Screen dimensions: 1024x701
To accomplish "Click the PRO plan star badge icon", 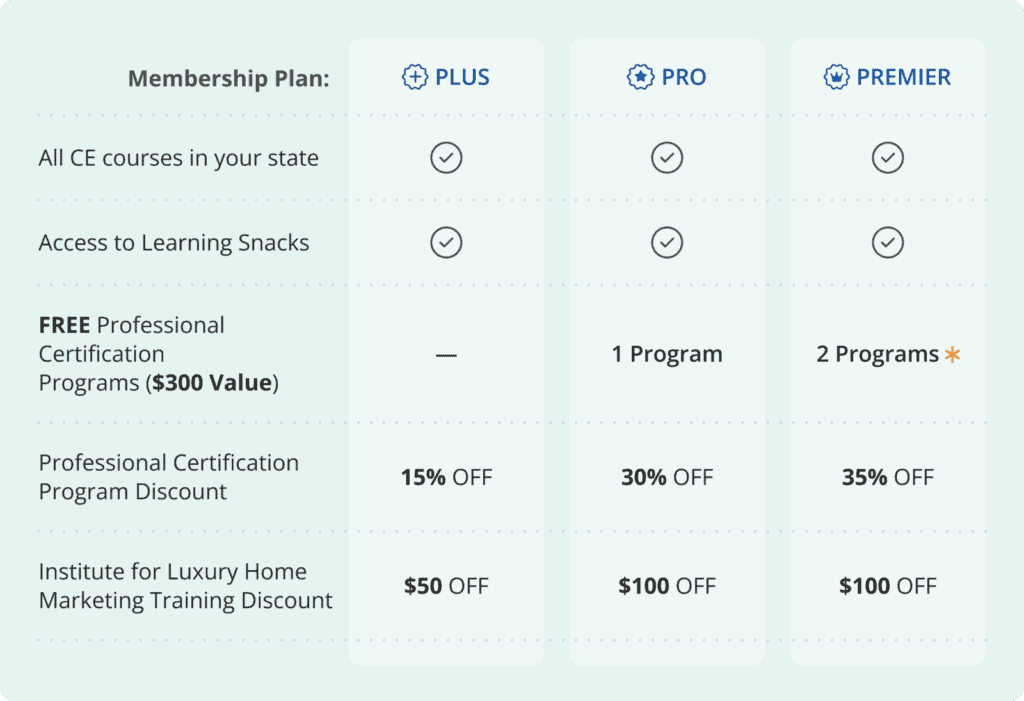I will click(640, 77).
